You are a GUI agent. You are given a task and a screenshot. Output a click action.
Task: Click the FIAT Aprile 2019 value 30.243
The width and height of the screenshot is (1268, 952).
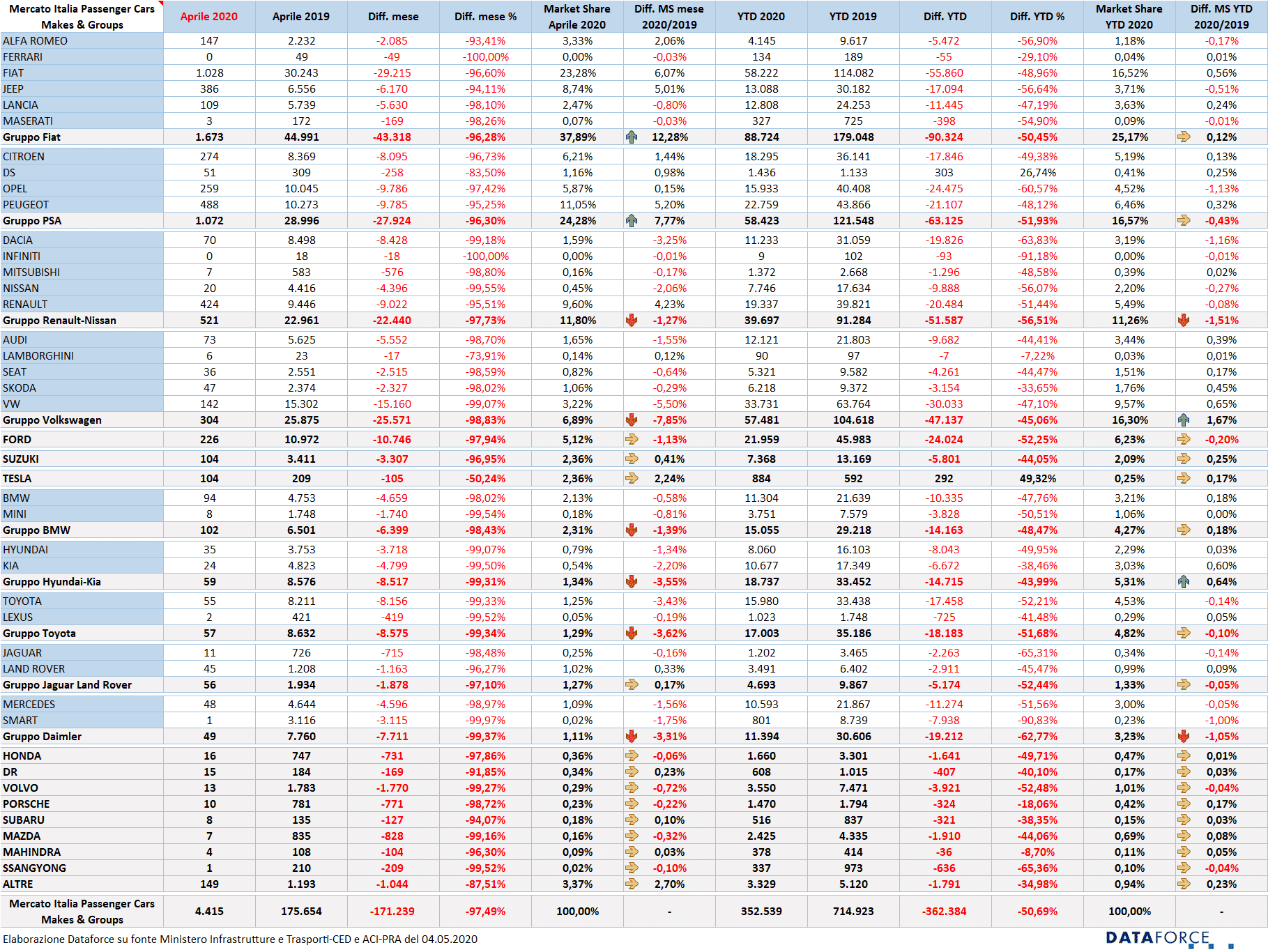click(x=301, y=73)
